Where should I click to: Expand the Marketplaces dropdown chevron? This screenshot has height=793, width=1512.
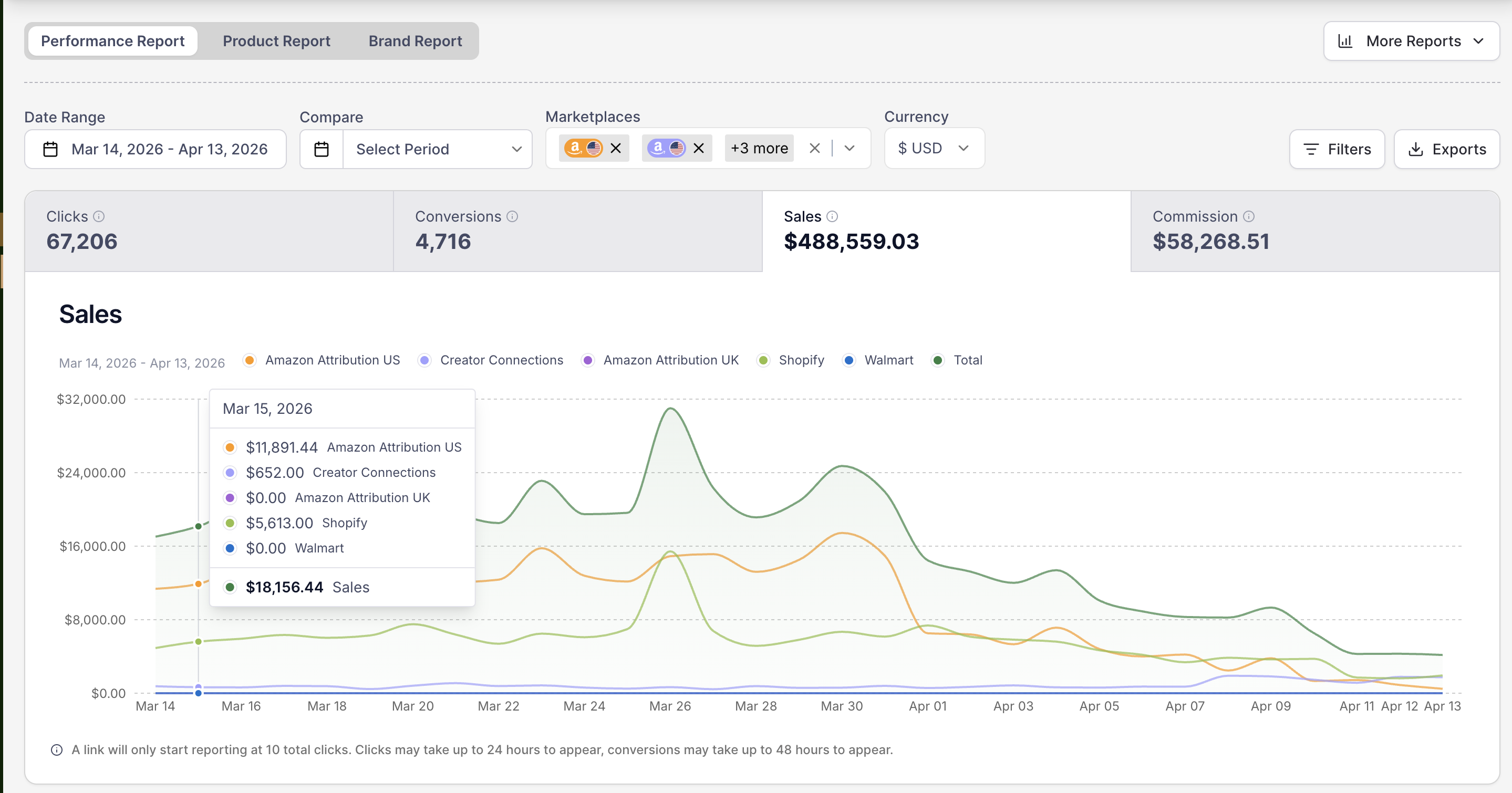point(849,149)
